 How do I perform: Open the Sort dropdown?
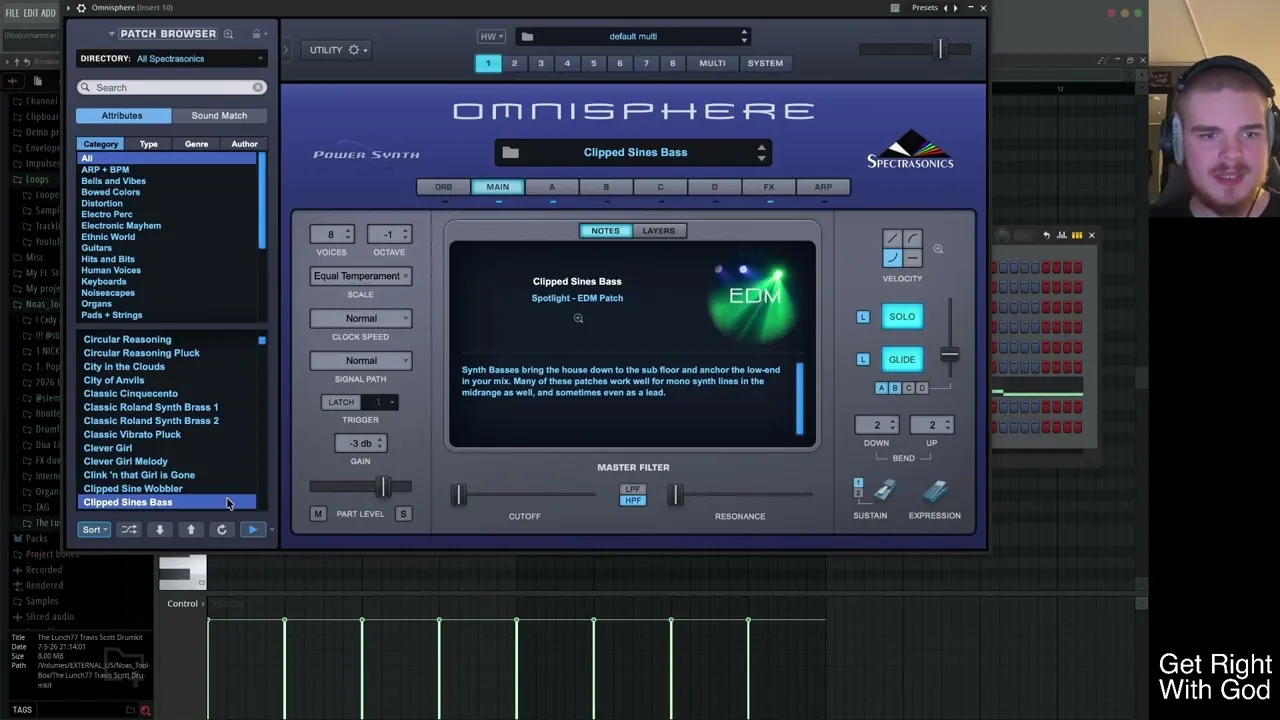click(95, 530)
